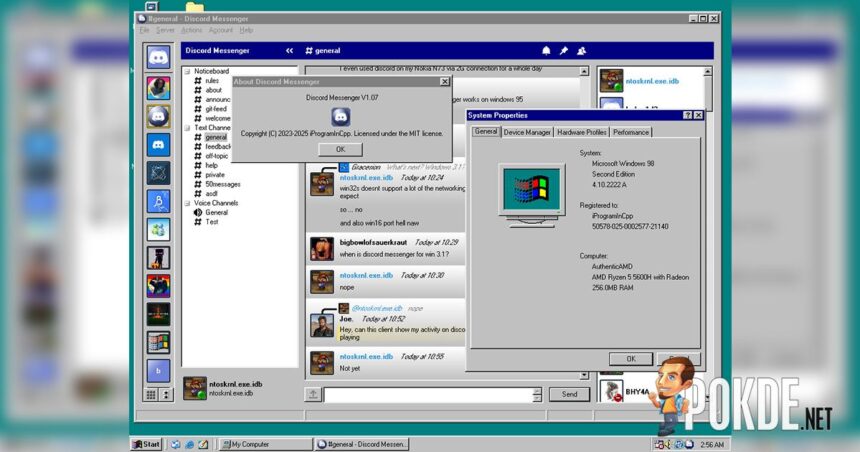This screenshot has width=860, height=452.
Task: Click BHY4A member avatar
Action: click(611, 391)
